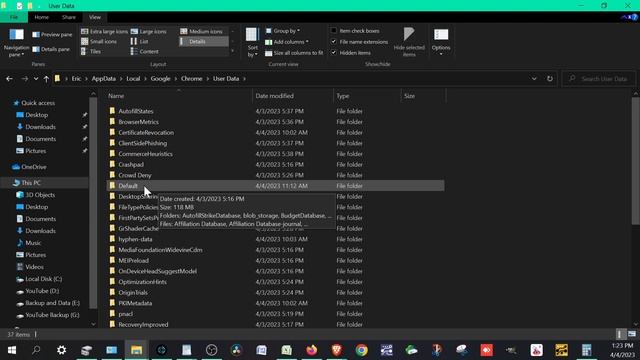Click the file list vertical scrollbar
Viewport: 640px width, 360px height.
(636, 161)
